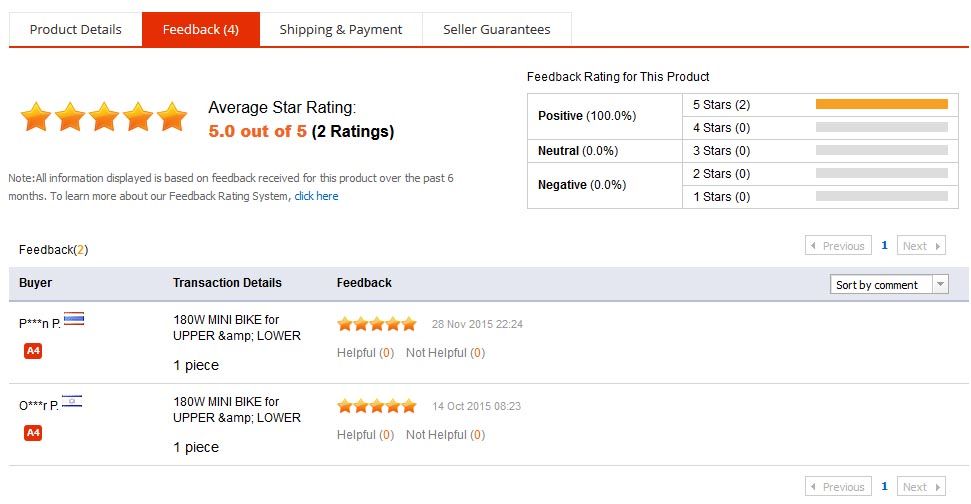Mark O***r P.'s feedback as Not Helpful
Screen dimensions: 971x504
point(438,435)
